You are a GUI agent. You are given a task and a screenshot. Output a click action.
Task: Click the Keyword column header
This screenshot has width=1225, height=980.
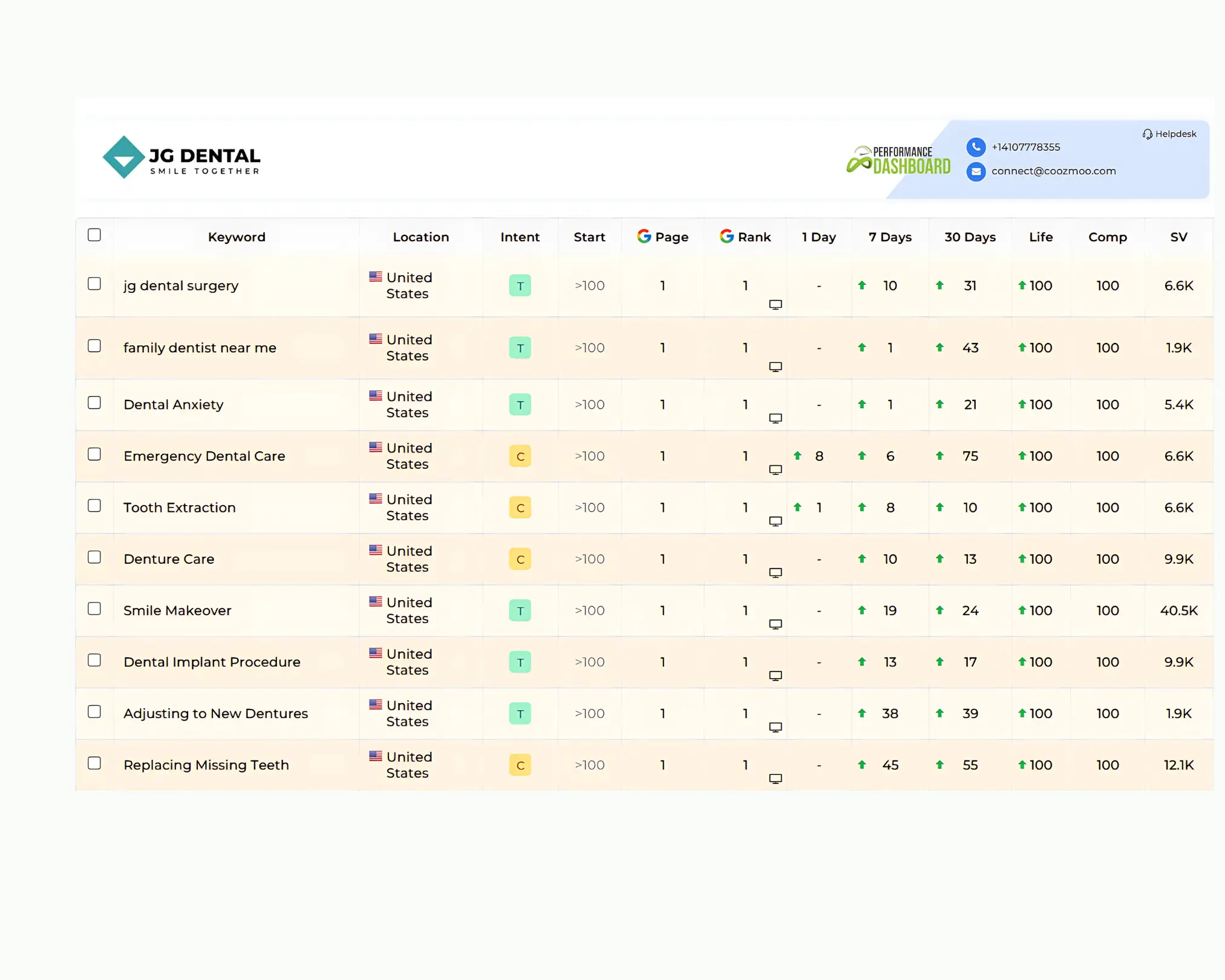[x=237, y=237]
